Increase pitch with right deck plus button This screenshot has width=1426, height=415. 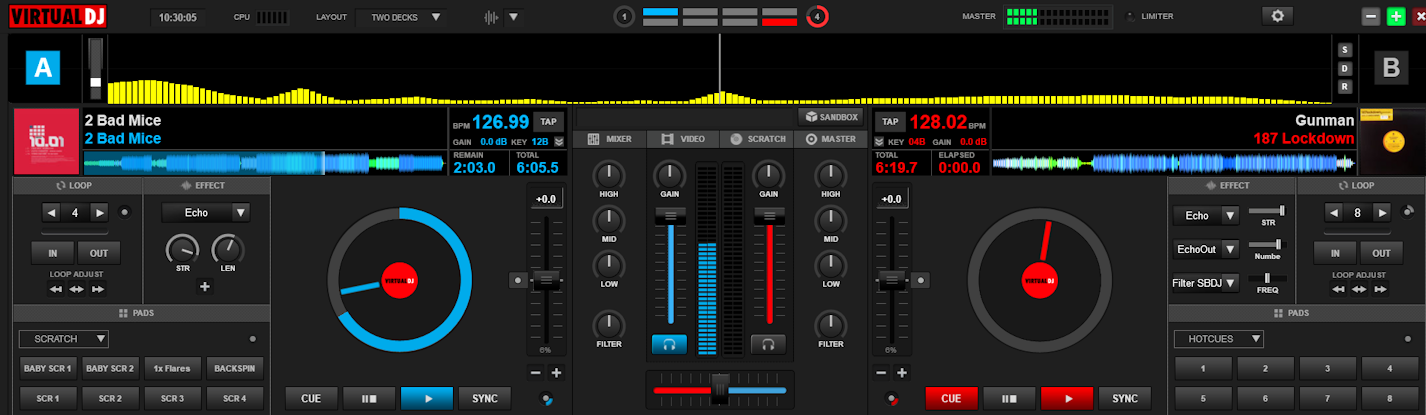(x=902, y=373)
